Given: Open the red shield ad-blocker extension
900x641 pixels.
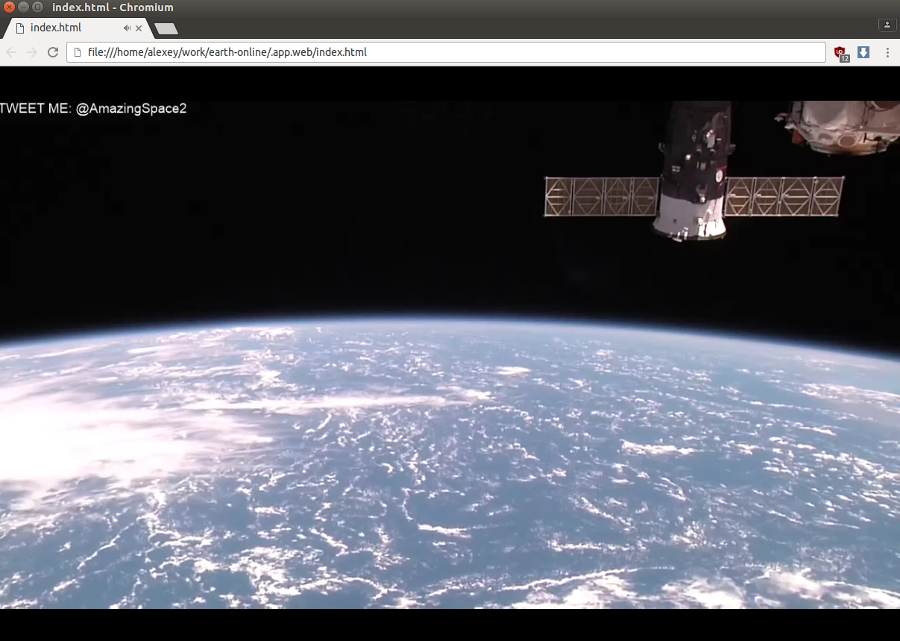Looking at the screenshot, I should tap(841, 53).
